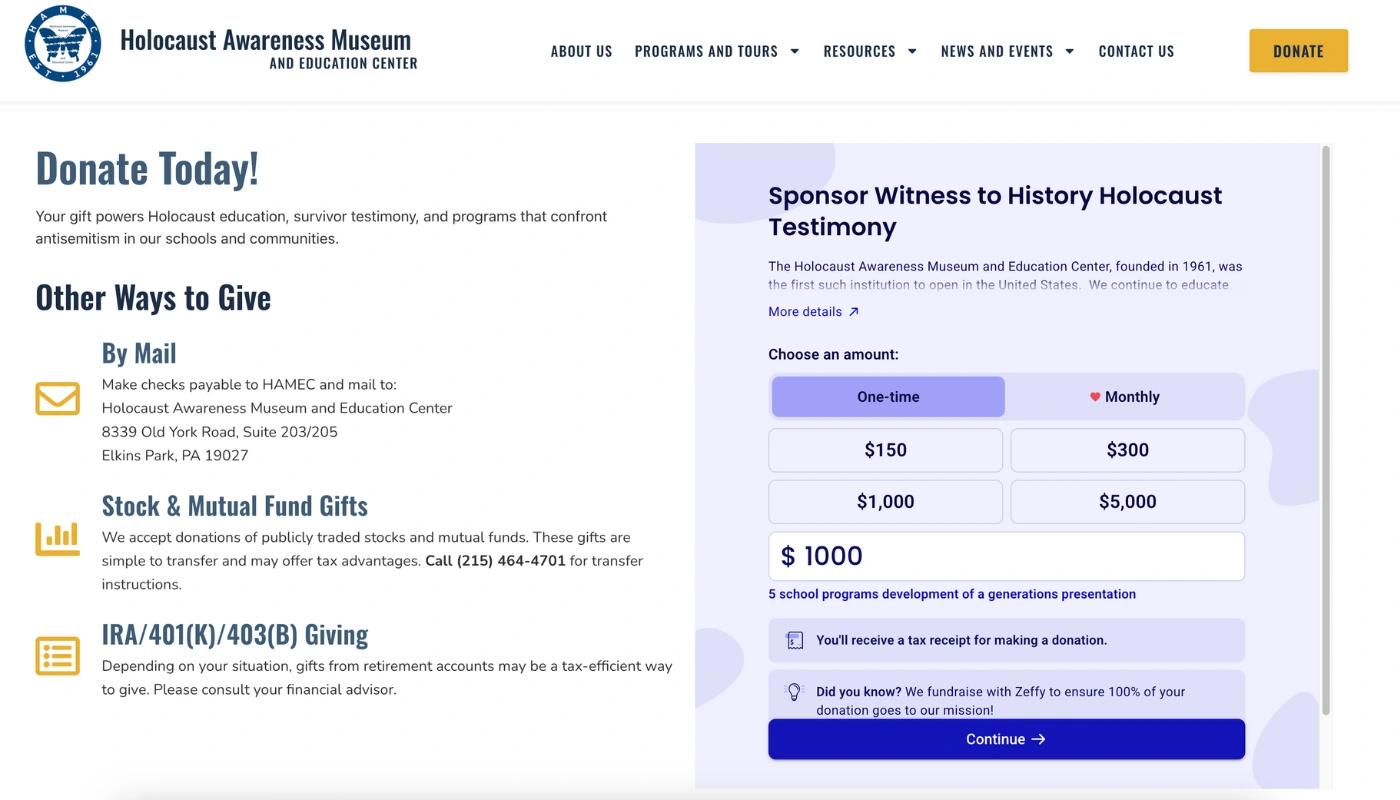Image resolution: width=1400 pixels, height=800 pixels.
Task: Expand the Programs and Tours menu
Action: click(716, 51)
